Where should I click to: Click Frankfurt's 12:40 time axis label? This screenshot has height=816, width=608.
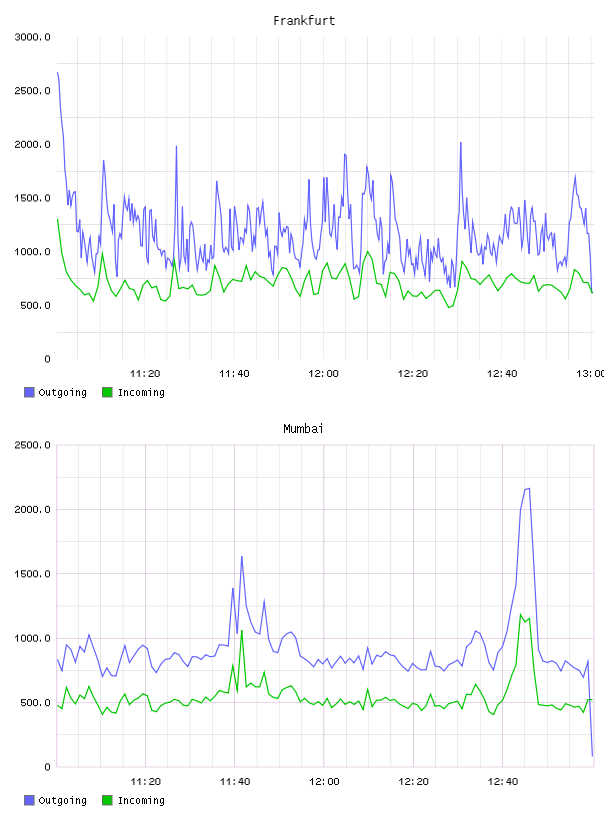pyautogui.click(x=502, y=374)
